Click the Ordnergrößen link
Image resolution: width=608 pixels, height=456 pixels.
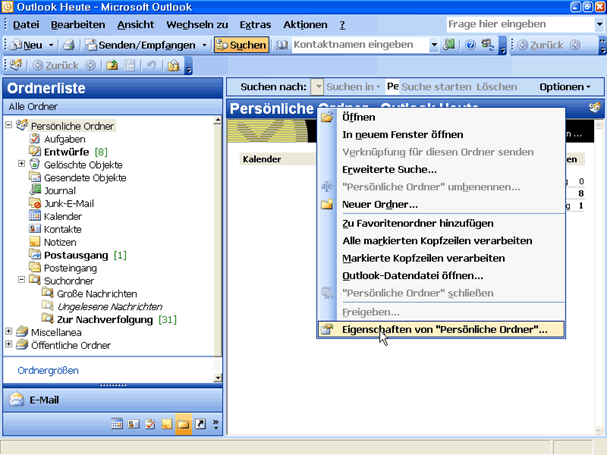(48, 370)
